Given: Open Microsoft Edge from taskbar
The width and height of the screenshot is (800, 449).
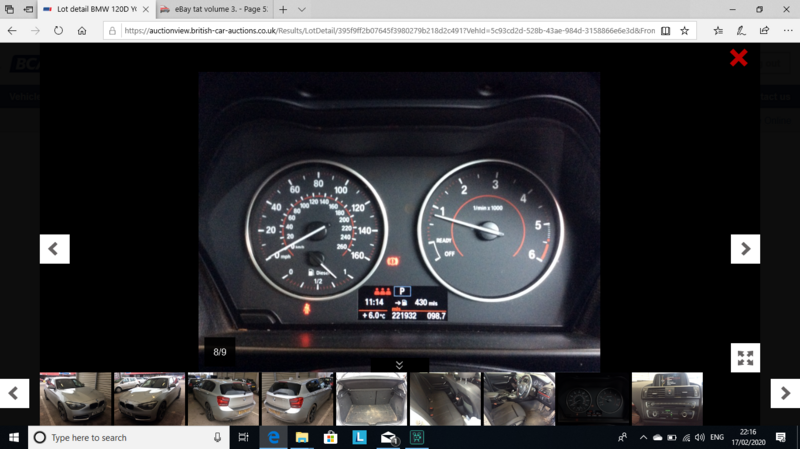Looking at the screenshot, I should tap(273, 437).
